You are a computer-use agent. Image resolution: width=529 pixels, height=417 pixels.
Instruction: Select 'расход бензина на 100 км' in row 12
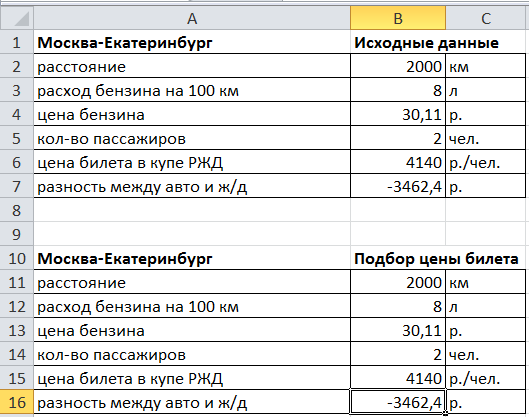tap(138, 307)
